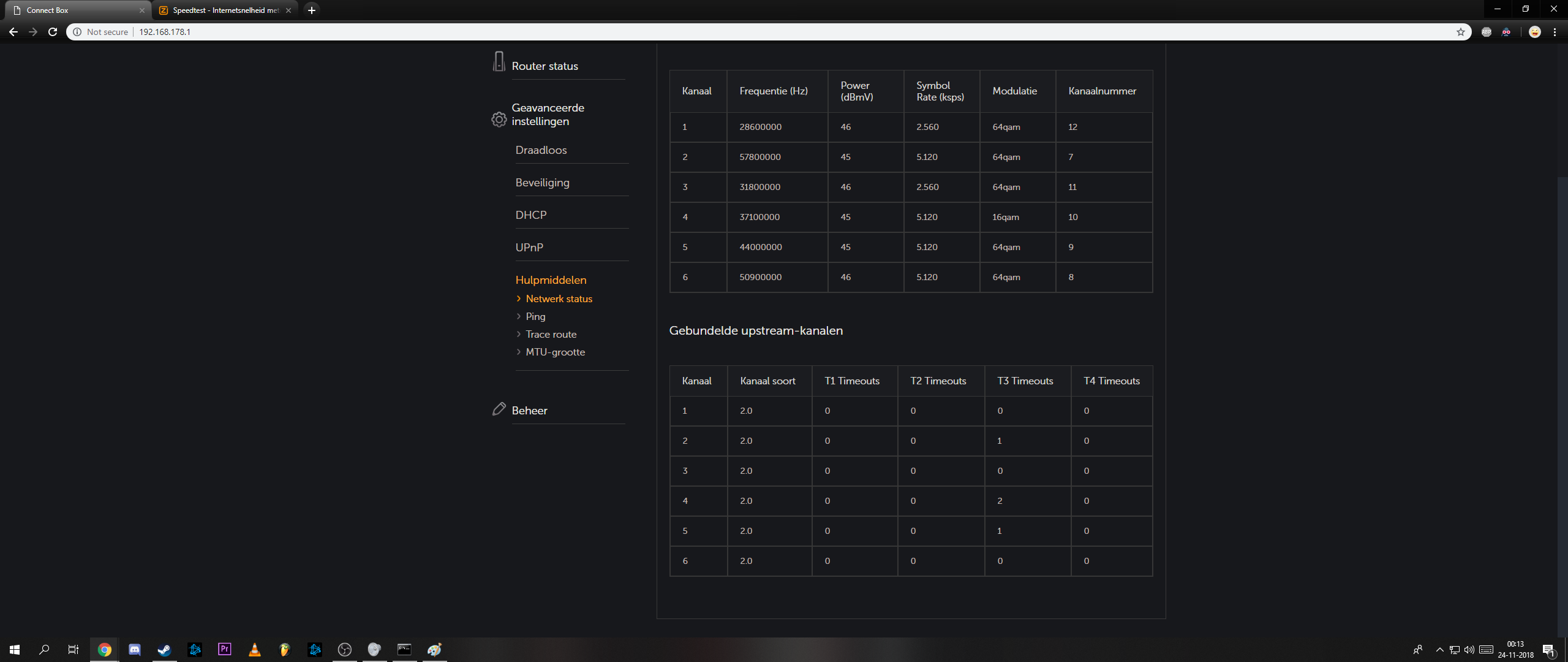Open Adobe Premiere Pro from the taskbar
Viewport: 1568px width, 662px height.
coord(224,649)
